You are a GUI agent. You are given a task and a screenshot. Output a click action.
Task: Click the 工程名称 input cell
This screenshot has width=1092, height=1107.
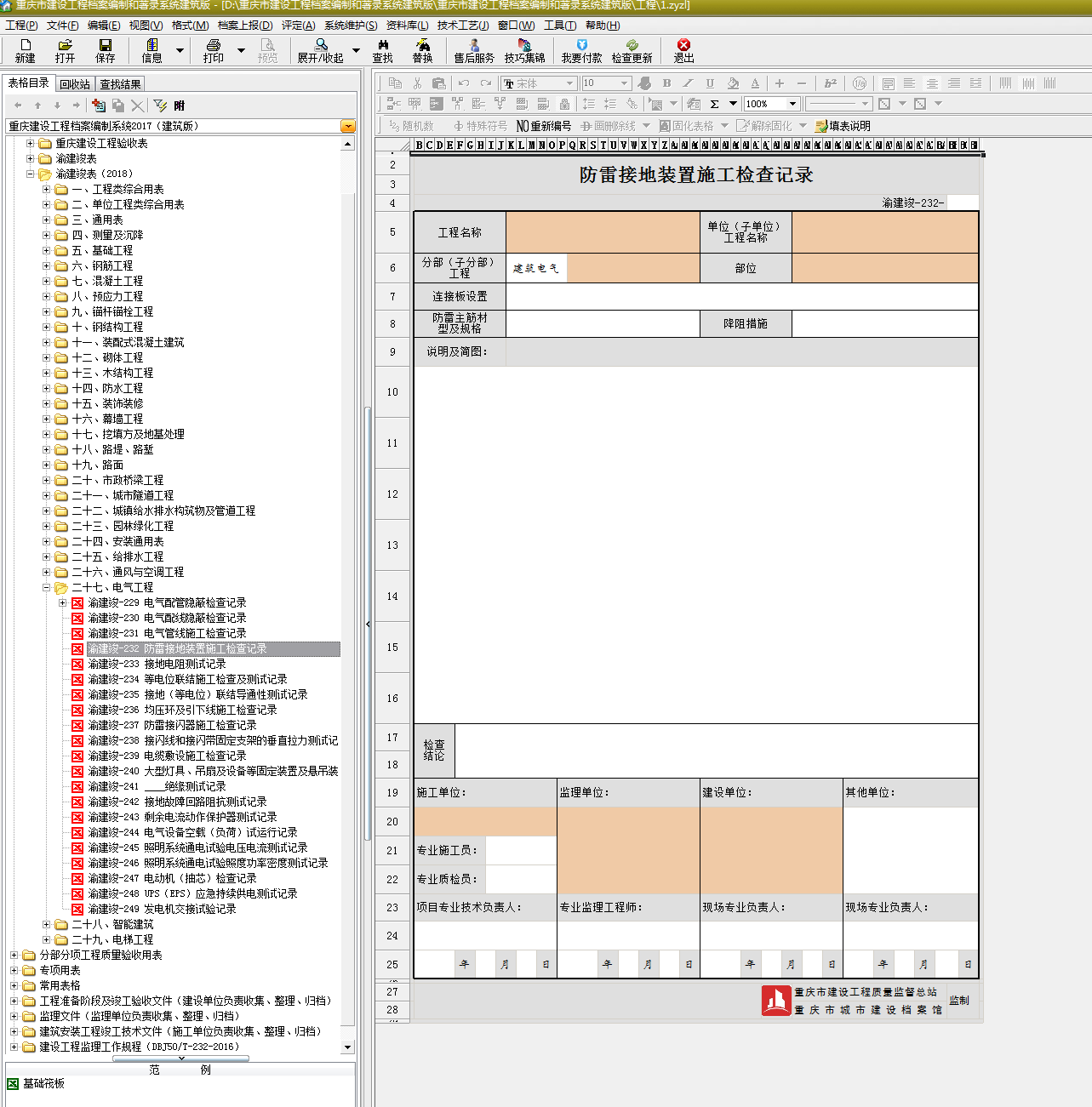click(603, 232)
